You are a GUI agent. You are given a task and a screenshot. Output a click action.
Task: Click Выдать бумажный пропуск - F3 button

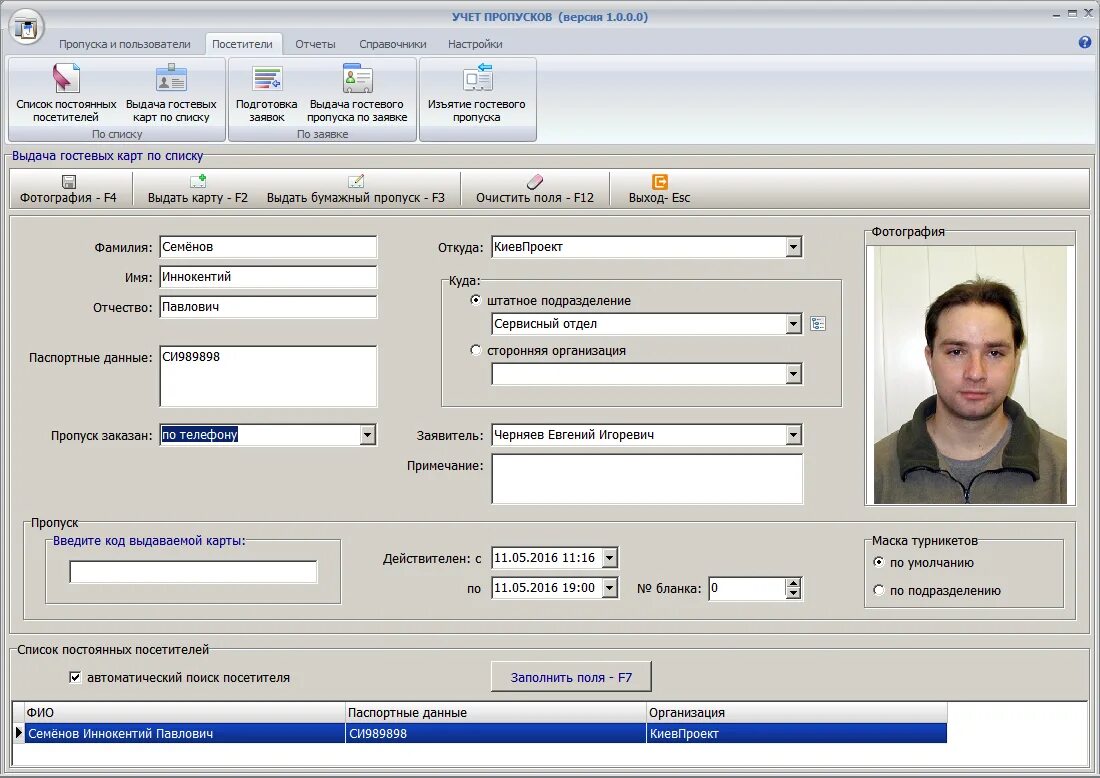coord(356,189)
